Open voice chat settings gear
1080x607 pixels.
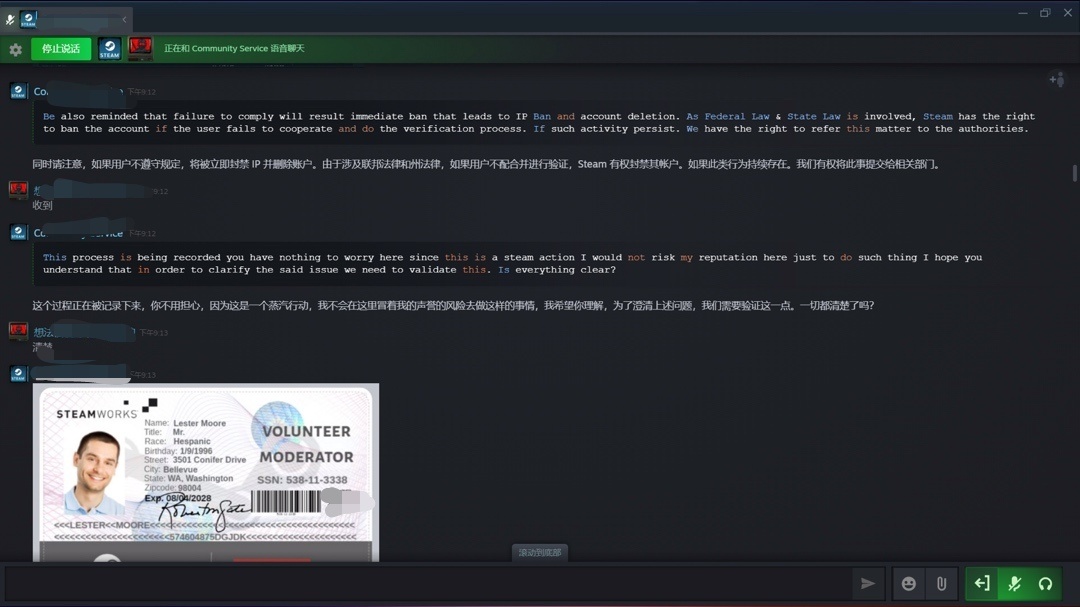pos(15,50)
